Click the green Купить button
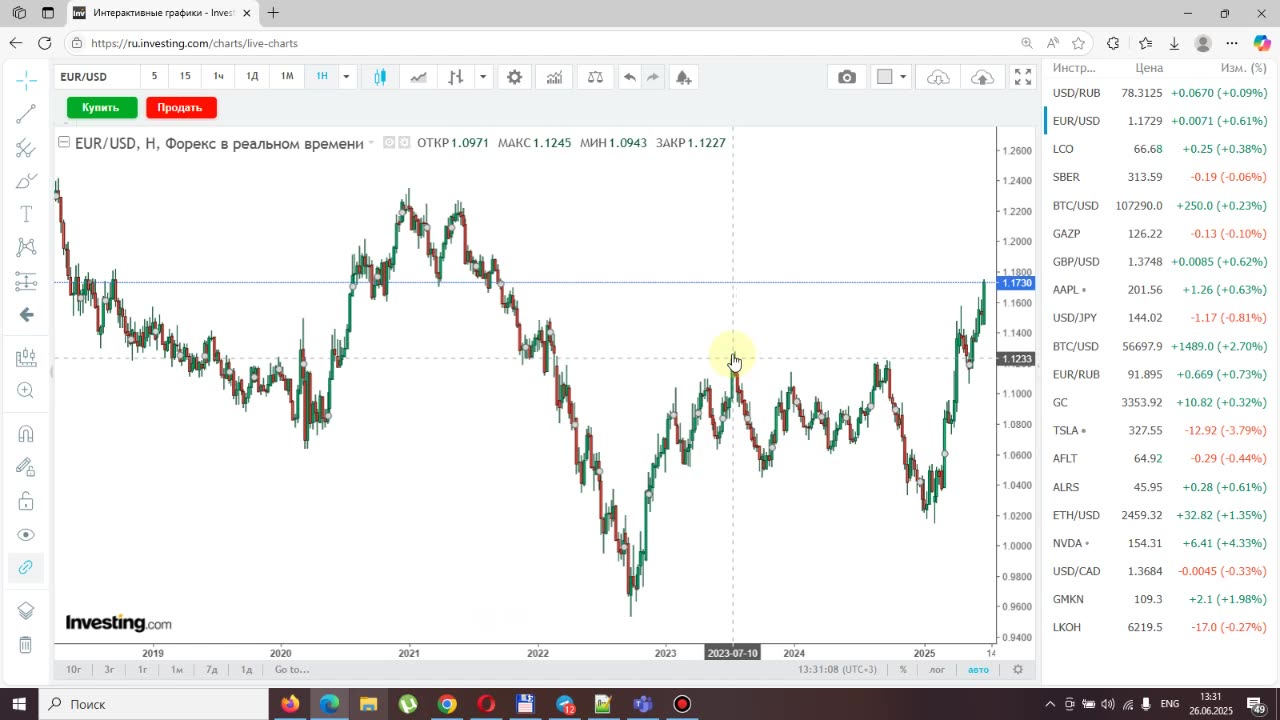The height and width of the screenshot is (720, 1280). click(x=101, y=108)
